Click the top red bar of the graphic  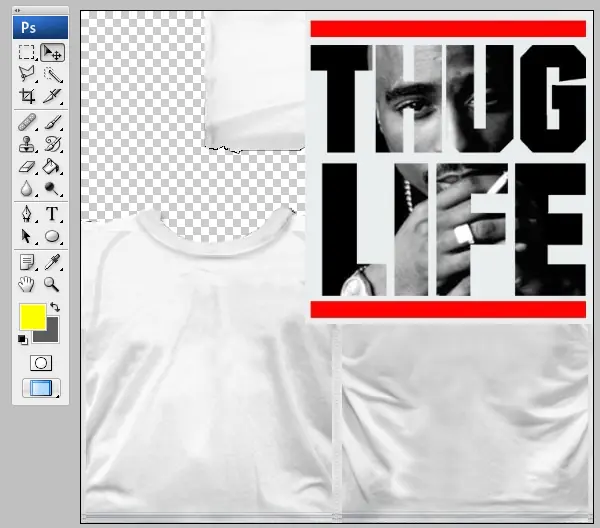tap(448, 29)
